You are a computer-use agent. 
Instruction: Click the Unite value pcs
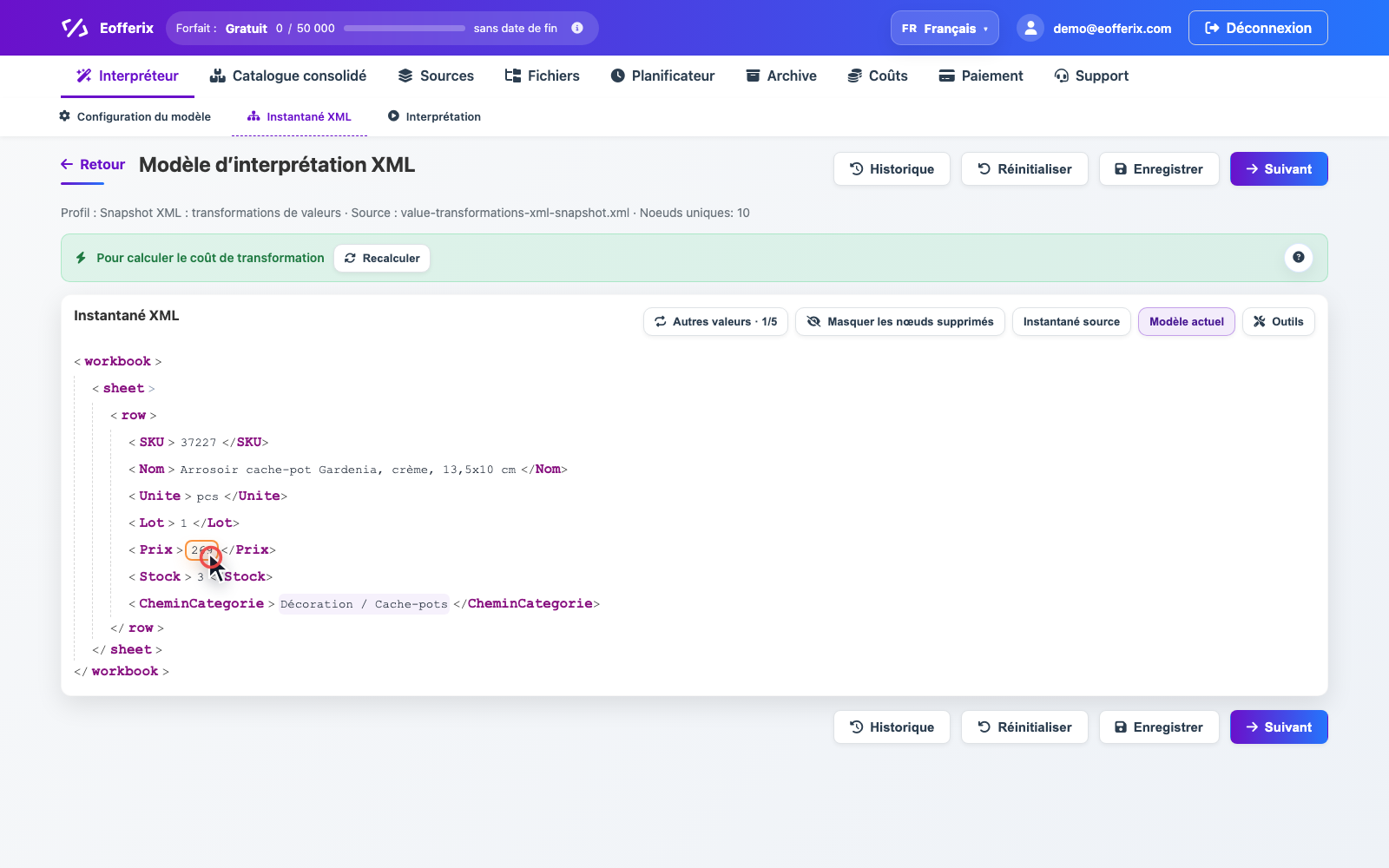[207, 496]
